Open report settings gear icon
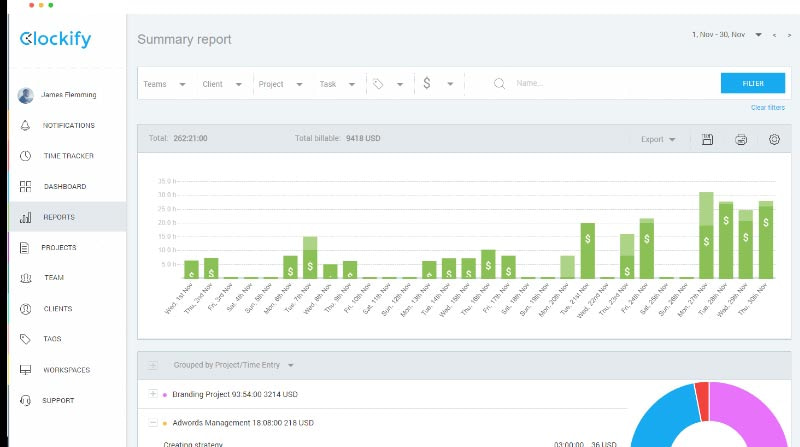The image size is (800, 447). click(x=774, y=139)
